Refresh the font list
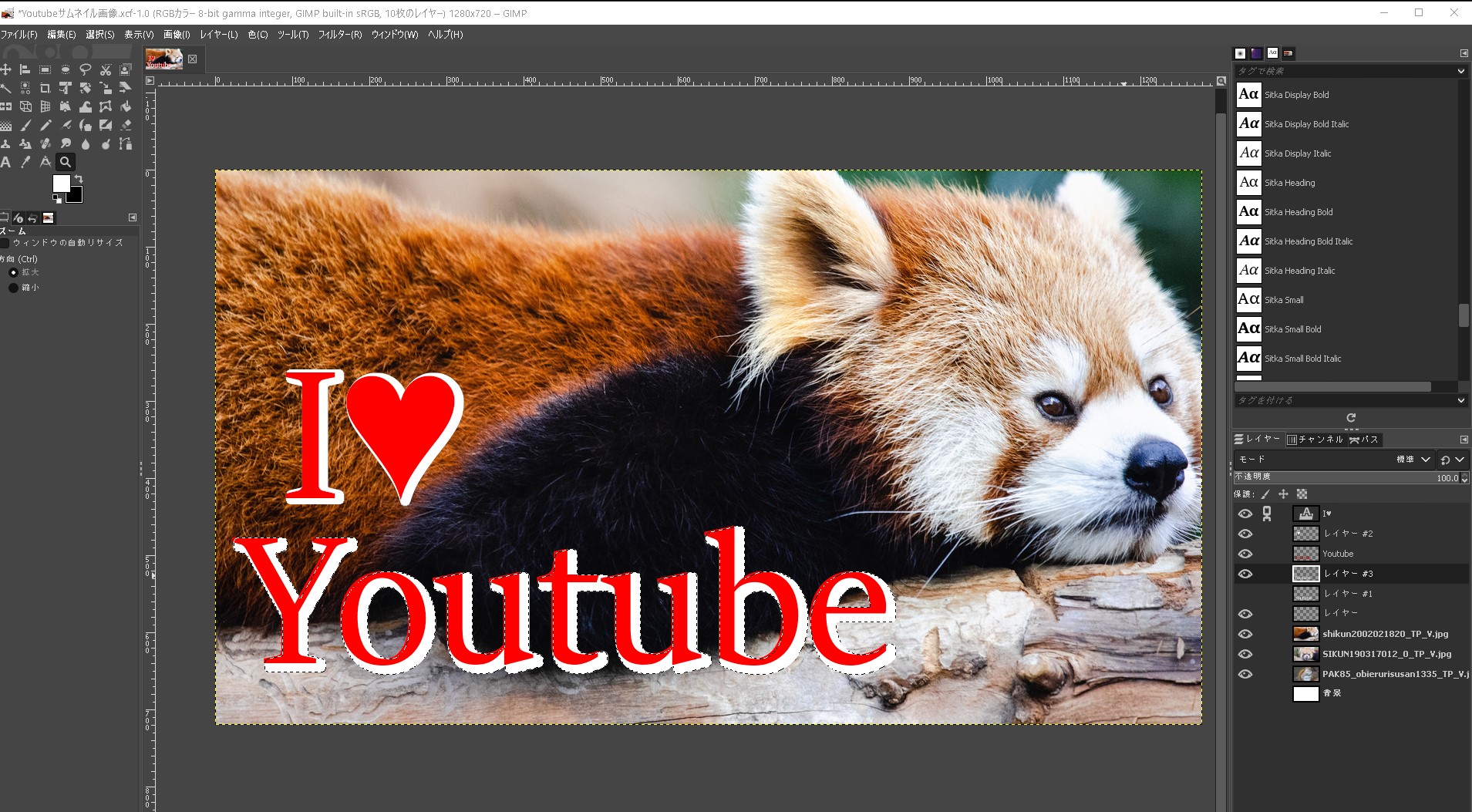1472x812 pixels. coord(1351,417)
